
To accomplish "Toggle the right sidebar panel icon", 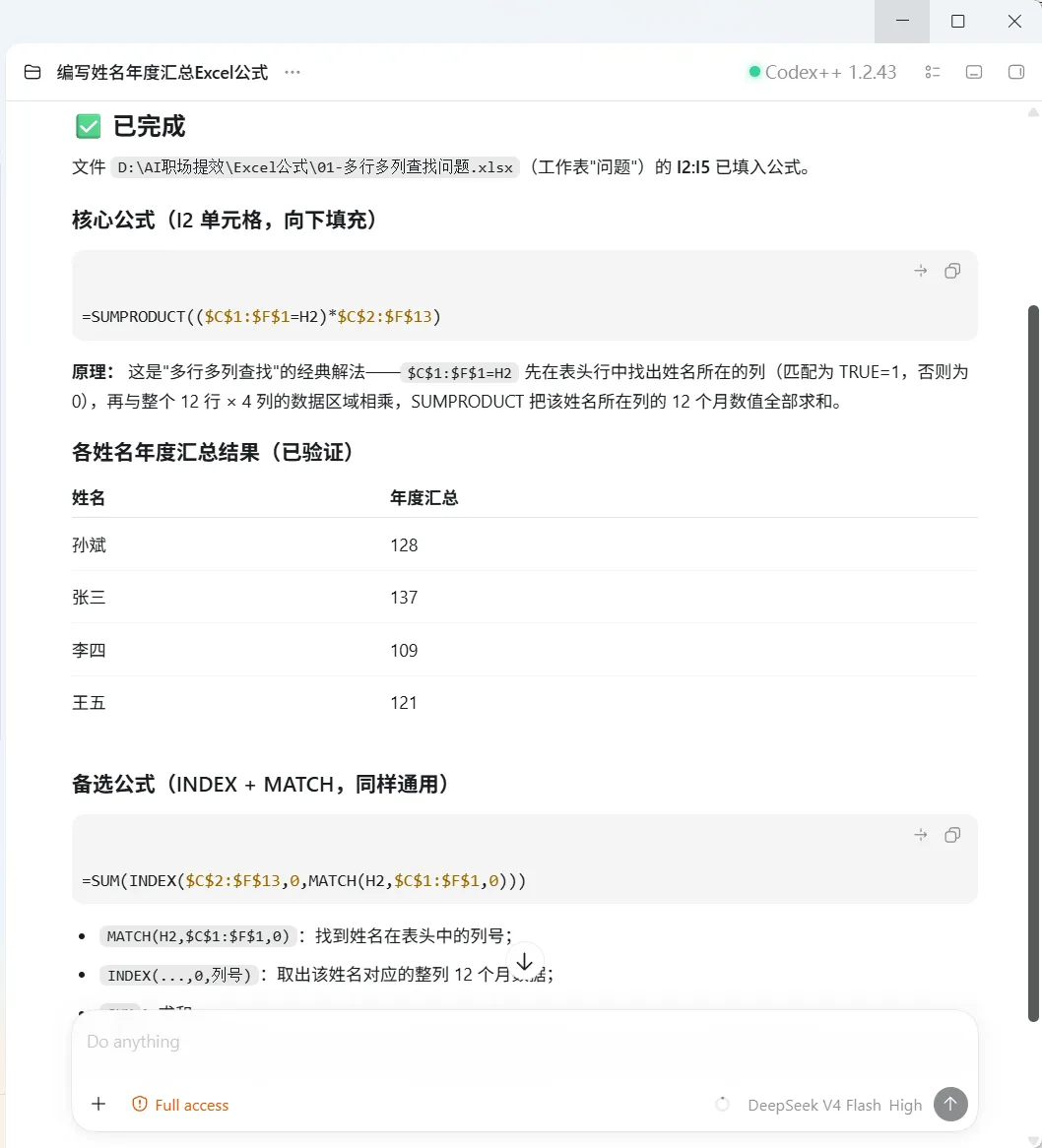I will 1015,72.
